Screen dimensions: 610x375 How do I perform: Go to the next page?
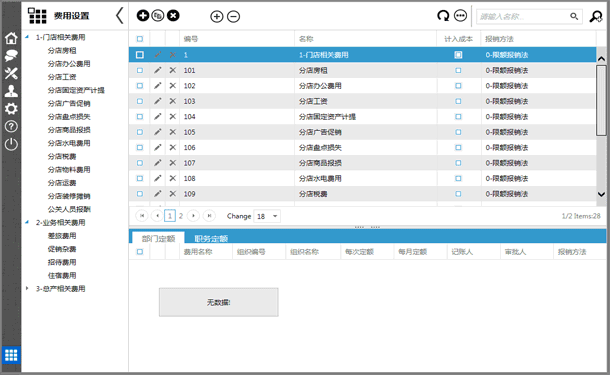[193, 216]
